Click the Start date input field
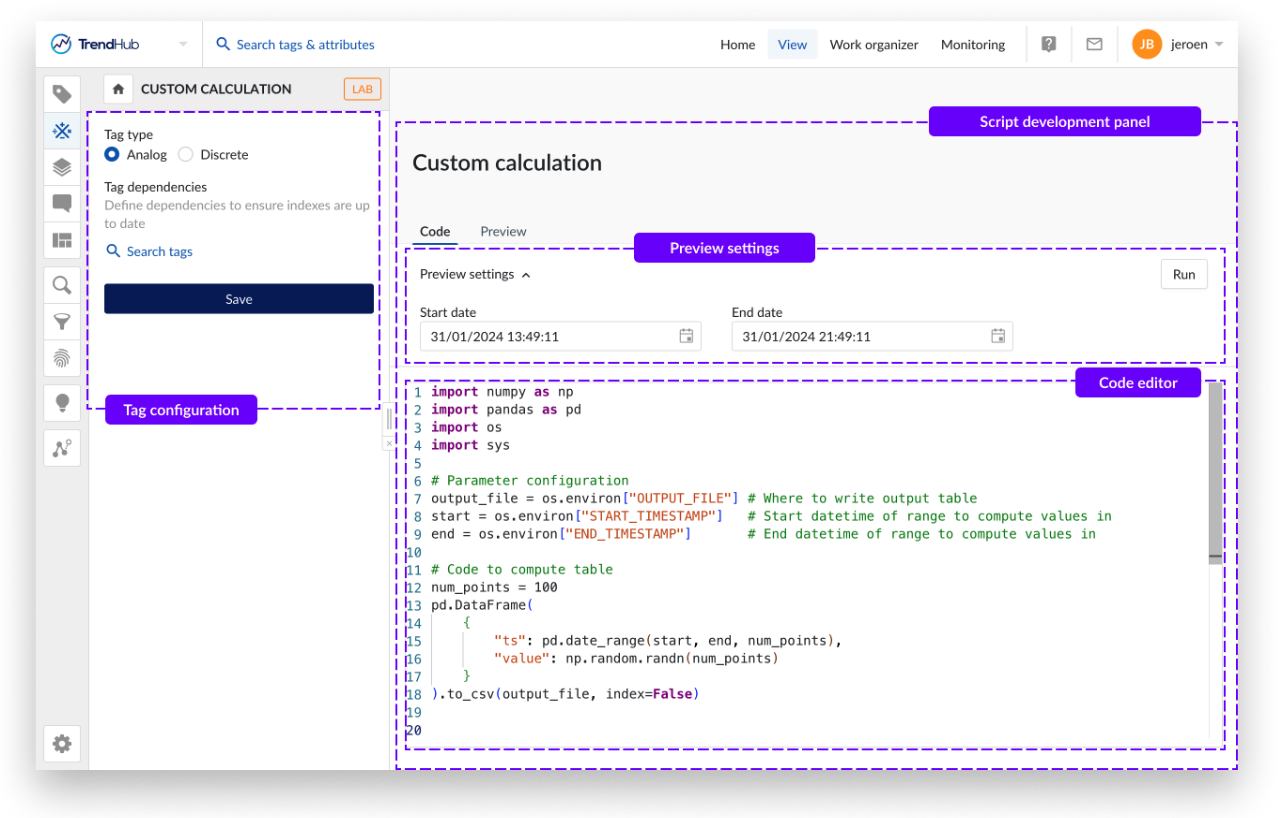This screenshot has height=818, width=1283. [x=550, y=337]
